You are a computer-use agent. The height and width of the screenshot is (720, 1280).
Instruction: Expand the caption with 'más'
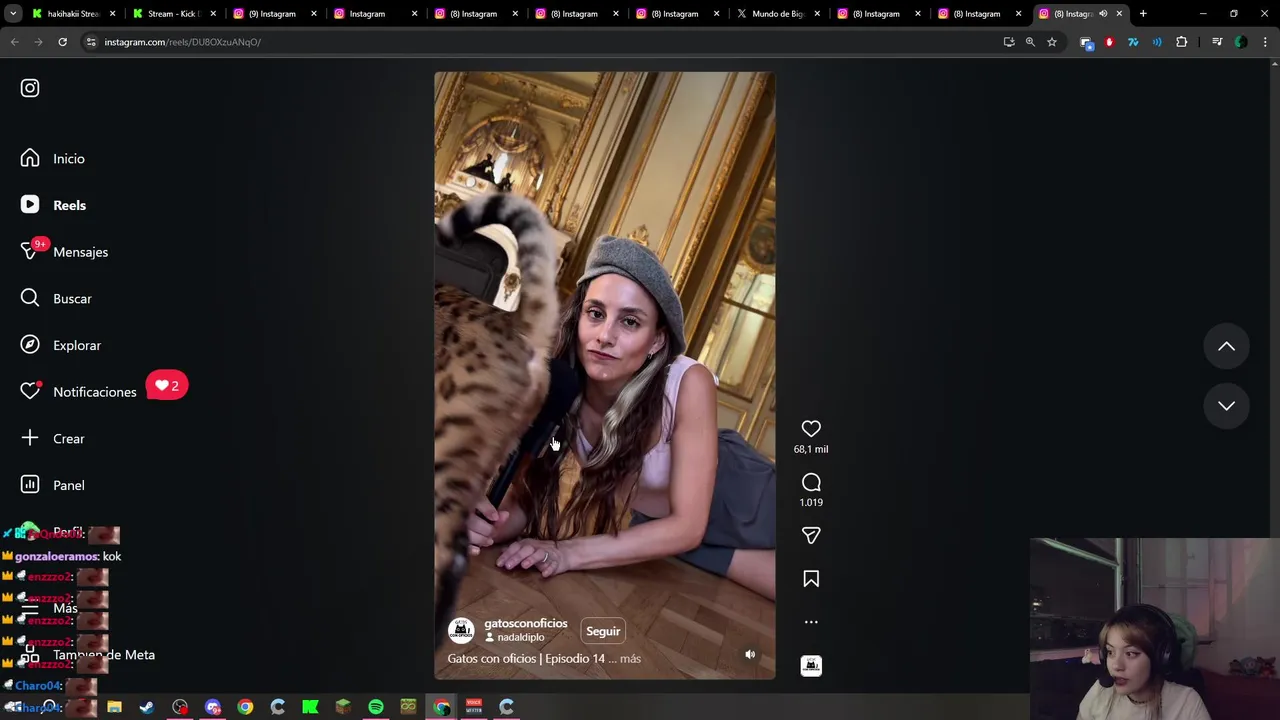tap(630, 659)
